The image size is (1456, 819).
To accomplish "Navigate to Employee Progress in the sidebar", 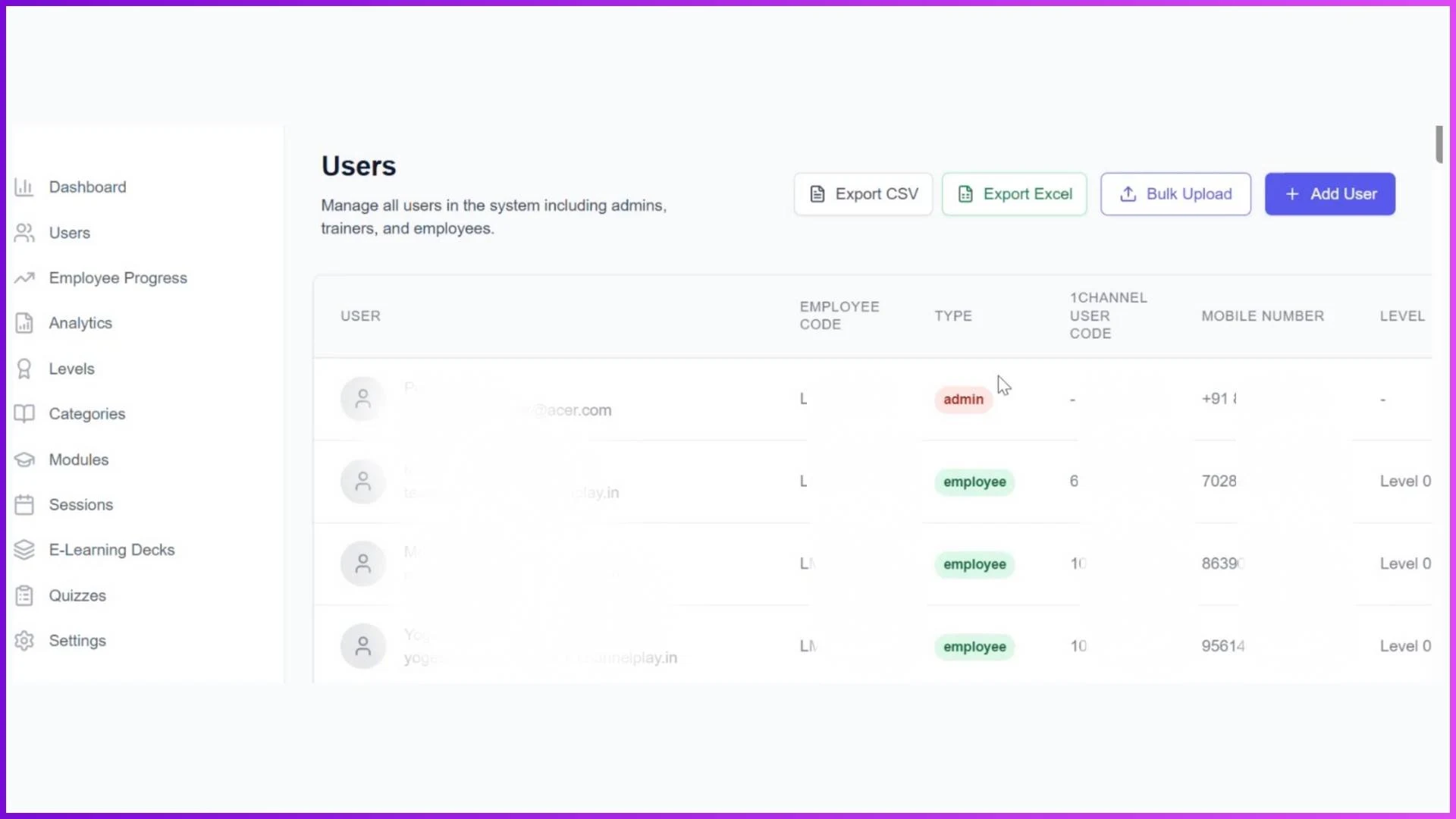I will [118, 278].
